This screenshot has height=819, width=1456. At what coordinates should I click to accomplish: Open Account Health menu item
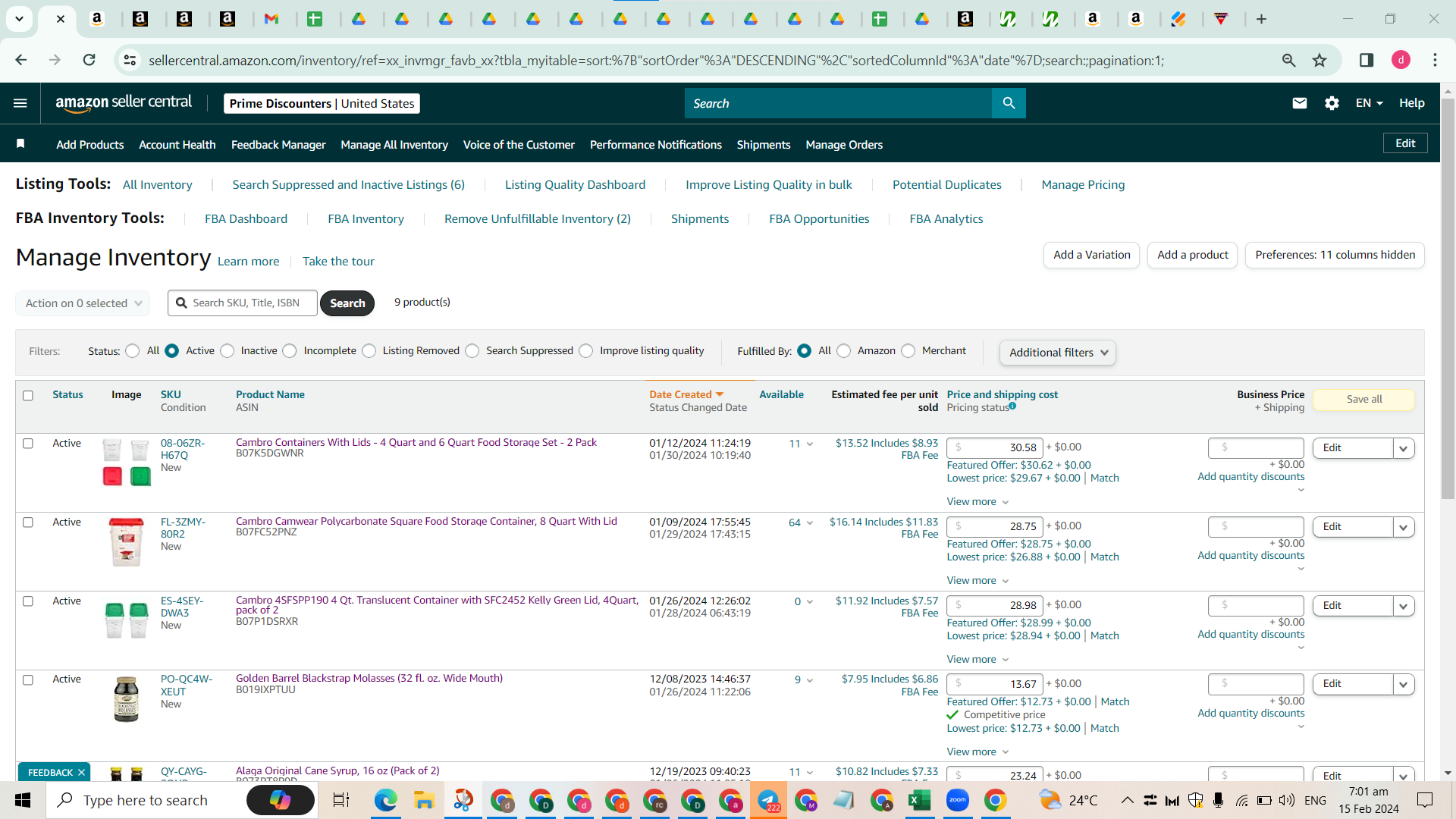(177, 144)
